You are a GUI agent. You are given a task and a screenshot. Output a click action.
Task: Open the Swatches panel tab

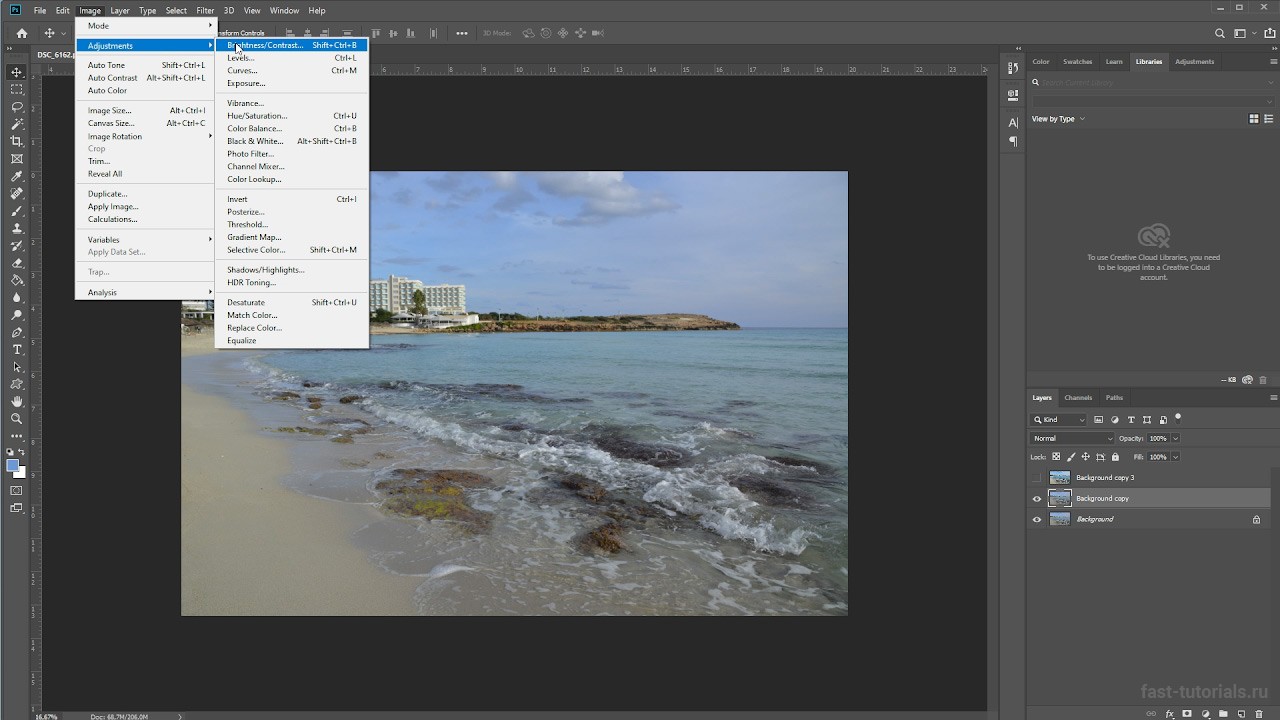1077,62
